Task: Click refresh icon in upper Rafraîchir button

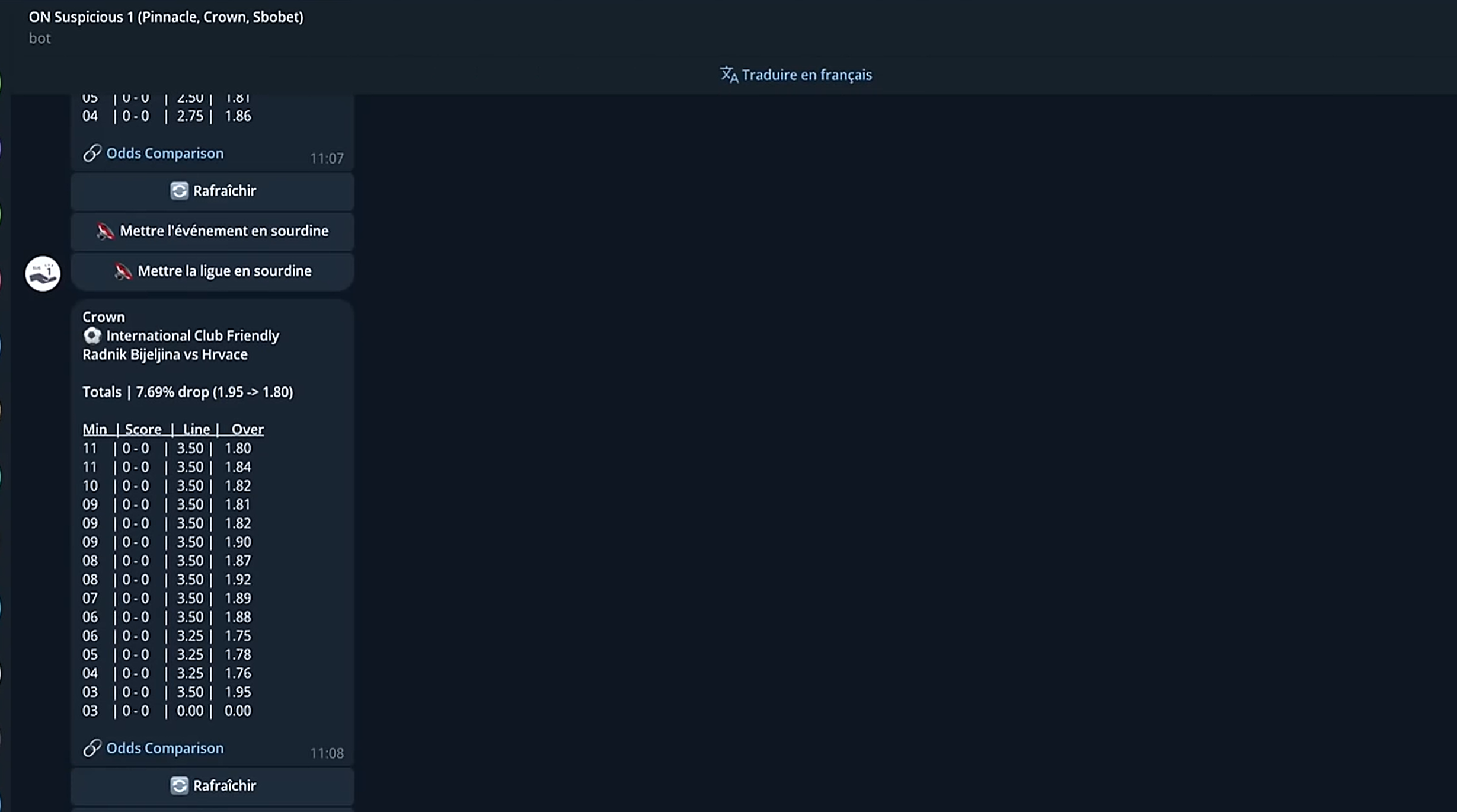Action: (x=179, y=191)
